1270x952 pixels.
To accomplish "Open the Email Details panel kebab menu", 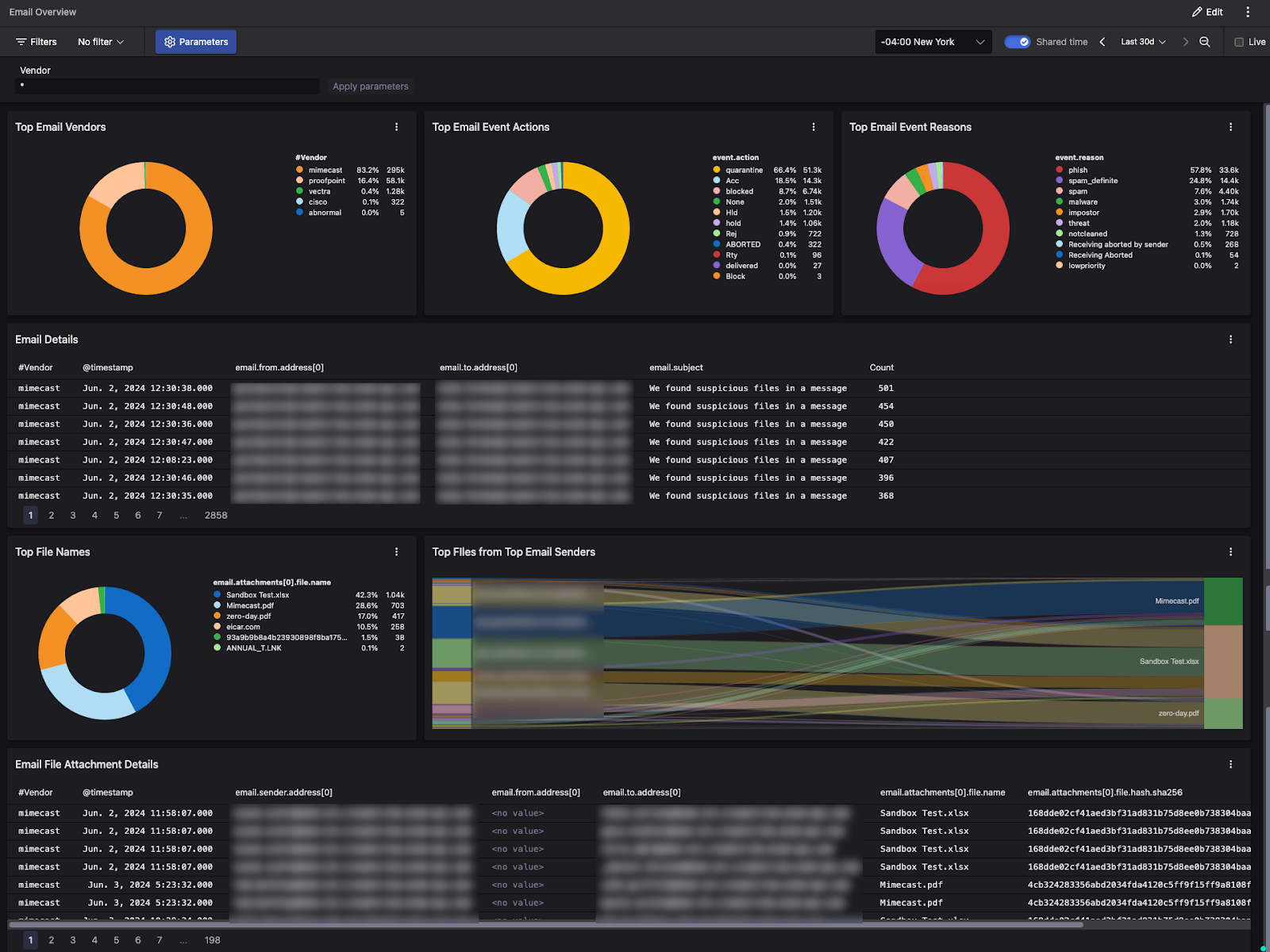I will 1231,339.
